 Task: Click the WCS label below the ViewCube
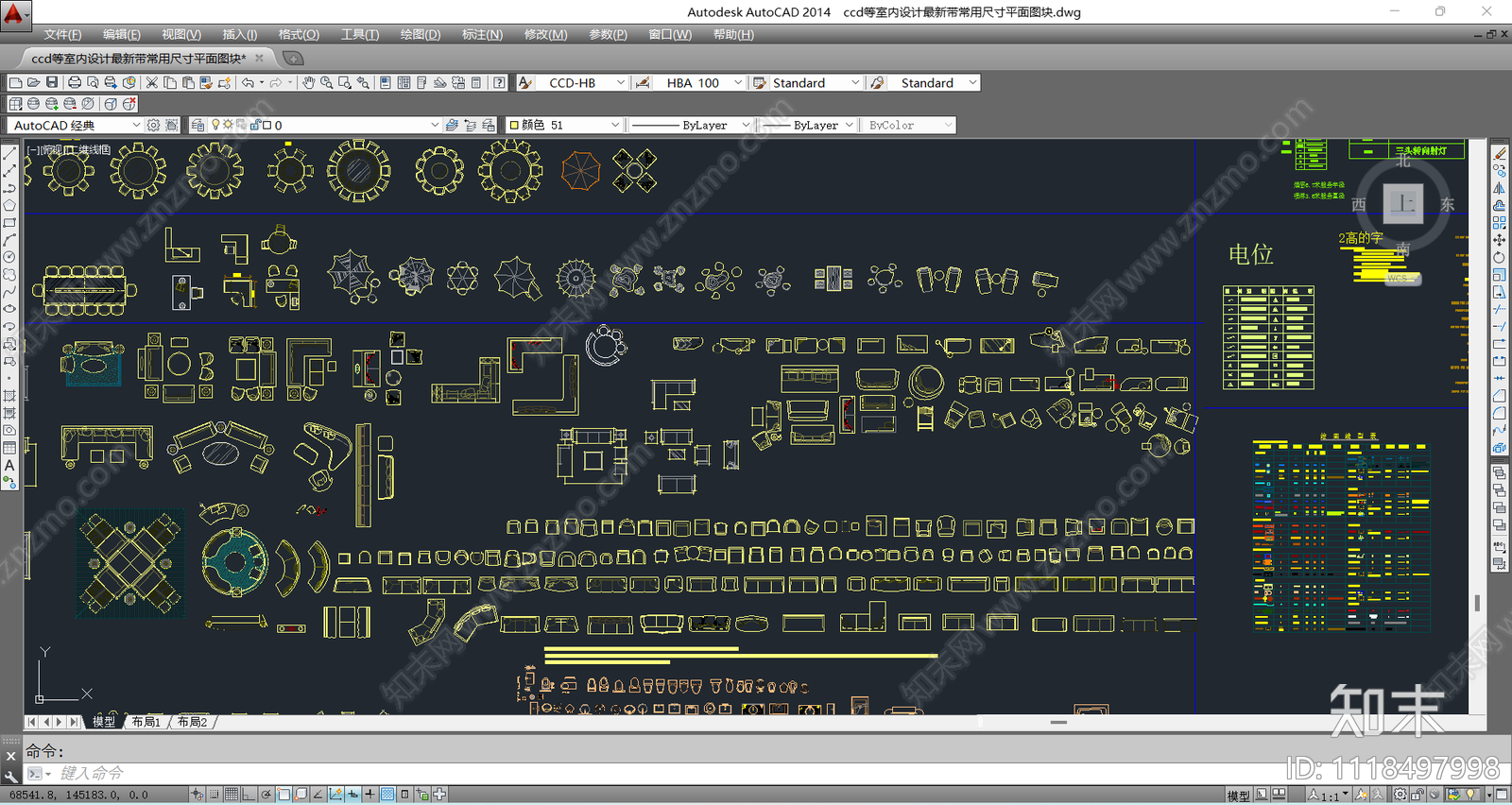coord(1403,278)
